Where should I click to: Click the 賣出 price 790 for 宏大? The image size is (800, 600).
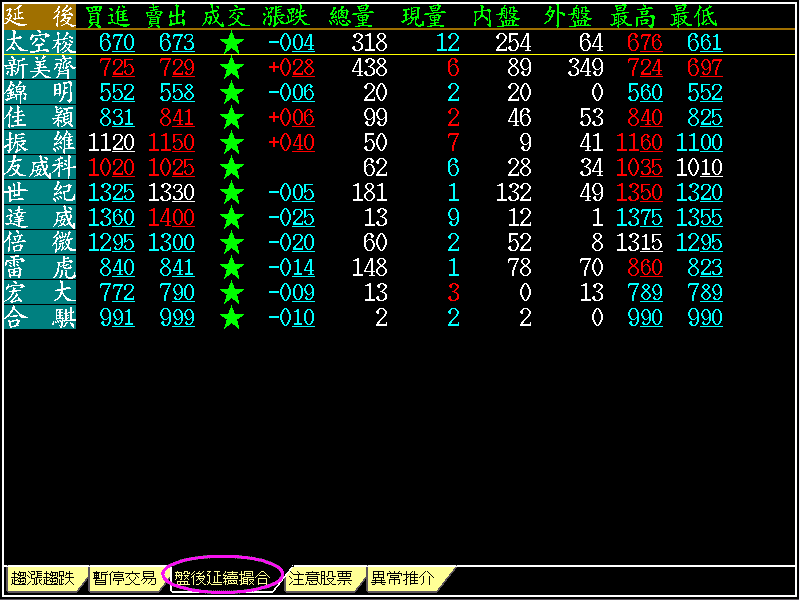click(x=177, y=293)
